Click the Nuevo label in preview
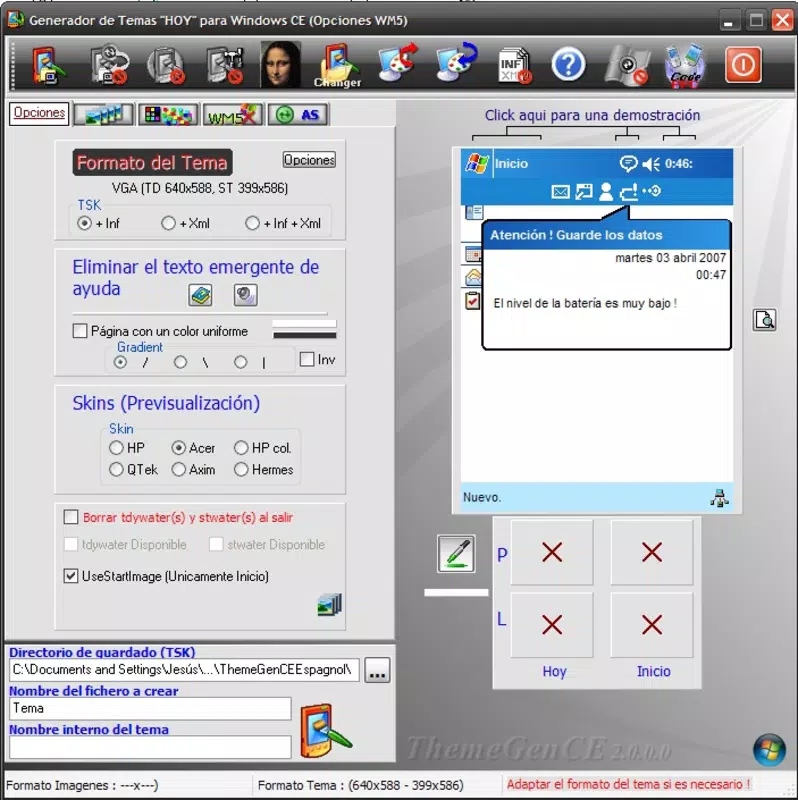The width and height of the screenshot is (798, 800). (x=482, y=497)
